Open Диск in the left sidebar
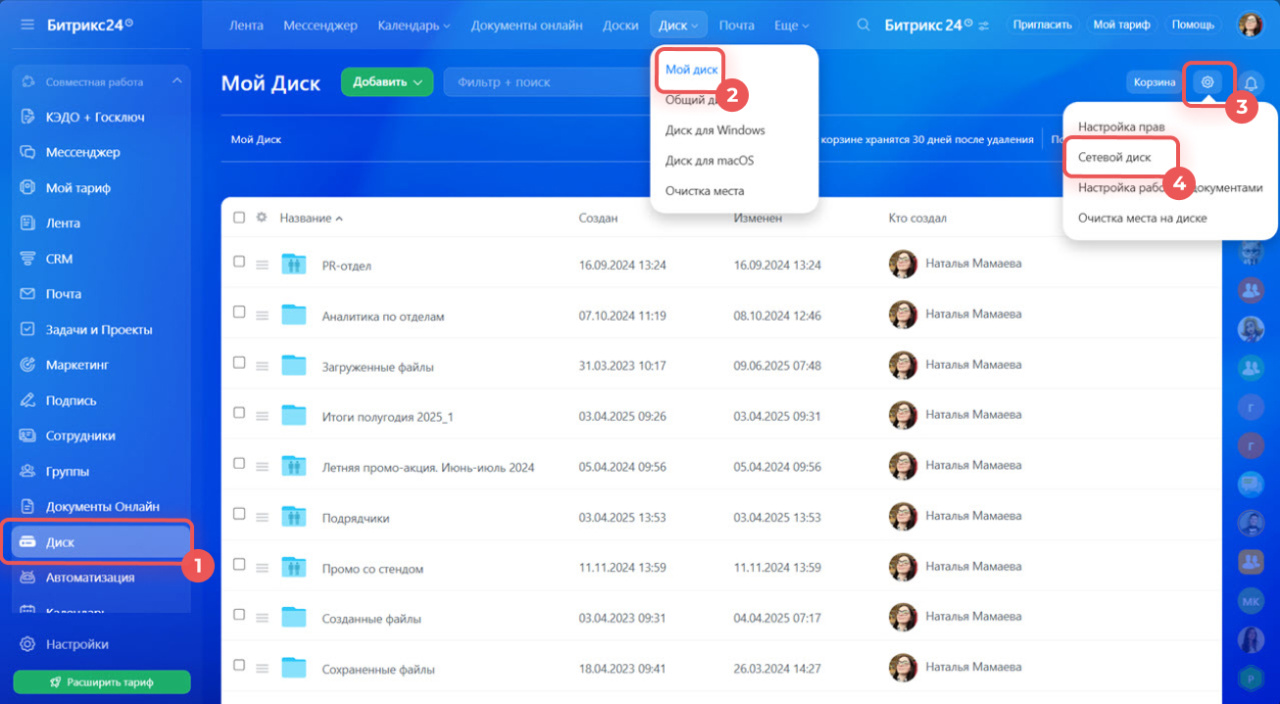The image size is (1280, 704). (101, 542)
